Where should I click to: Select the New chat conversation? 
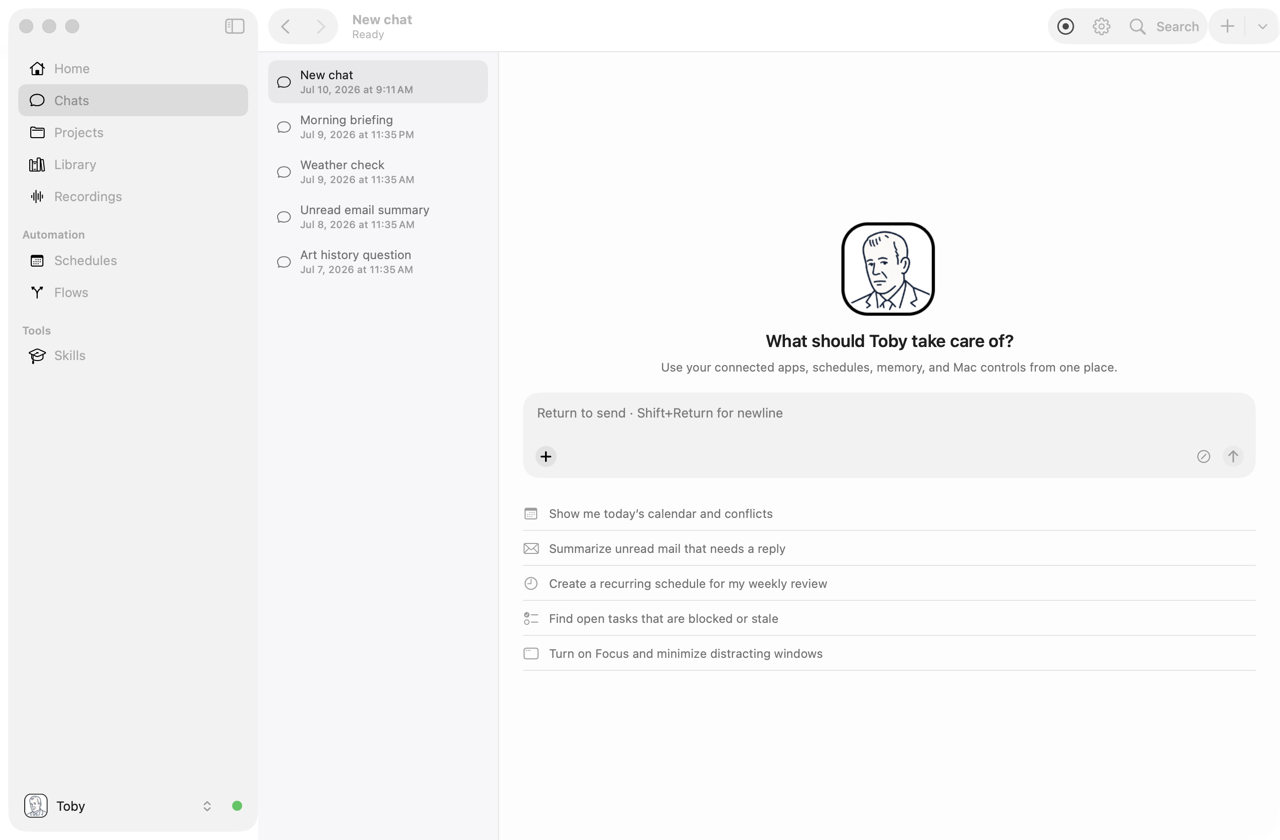coord(378,82)
